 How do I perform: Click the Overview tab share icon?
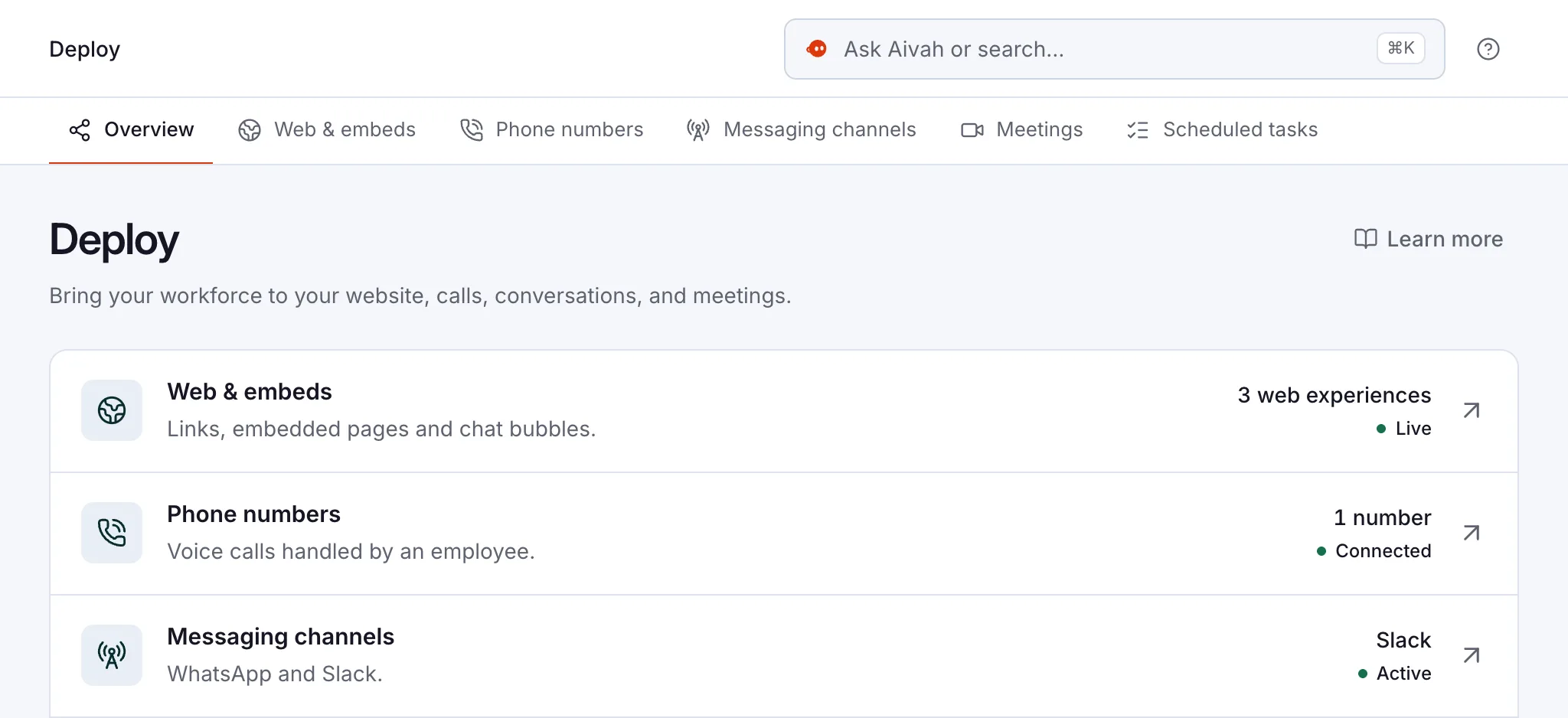point(80,130)
